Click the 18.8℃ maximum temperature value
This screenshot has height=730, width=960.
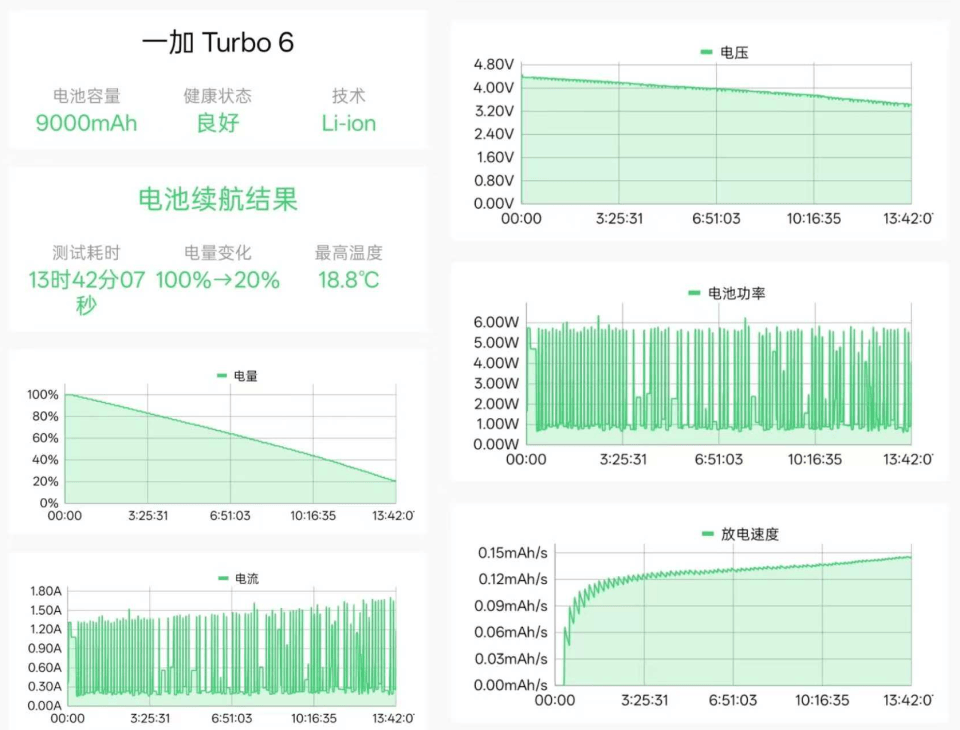point(348,281)
